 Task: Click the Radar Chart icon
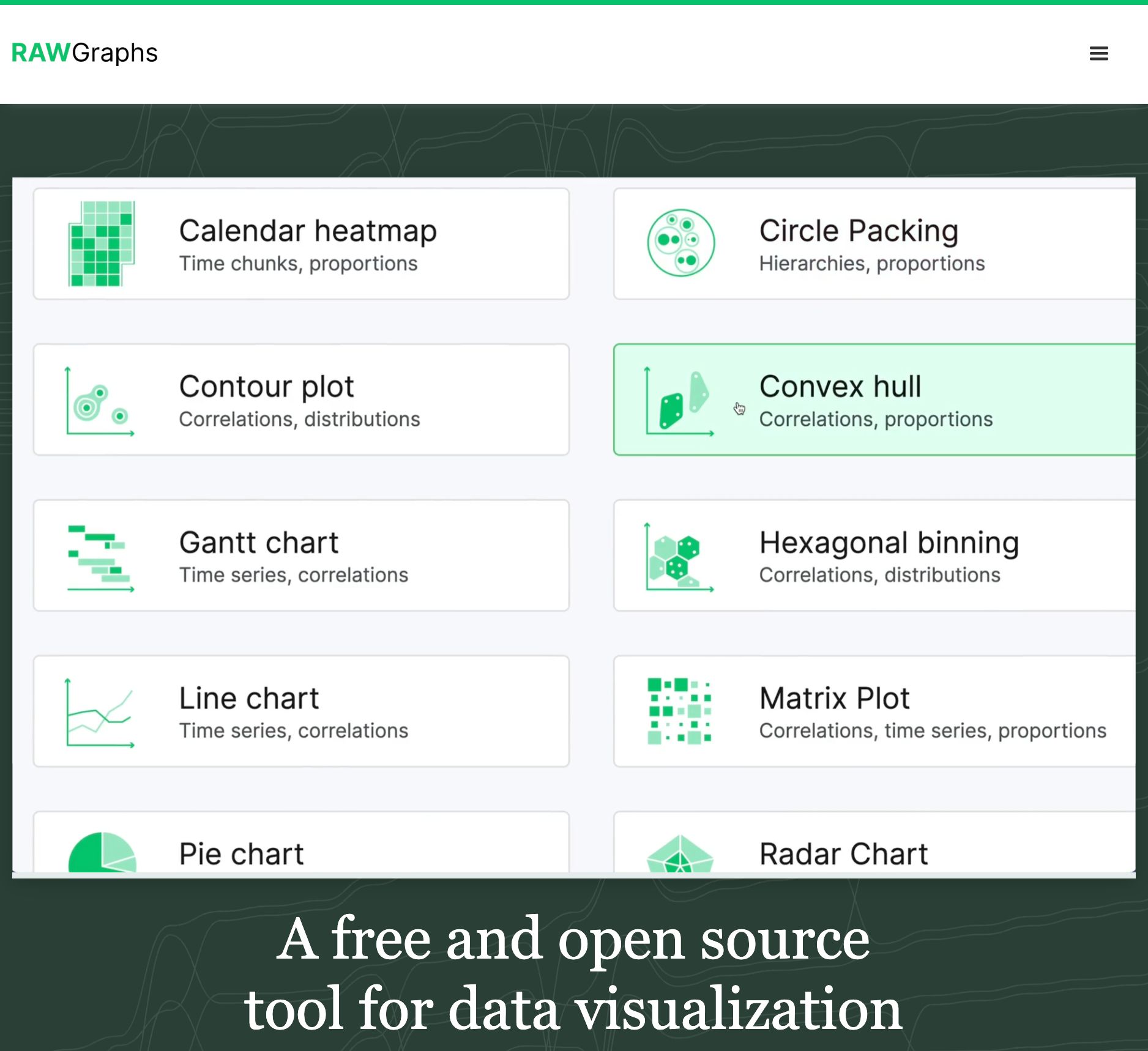pyautogui.click(x=680, y=853)
